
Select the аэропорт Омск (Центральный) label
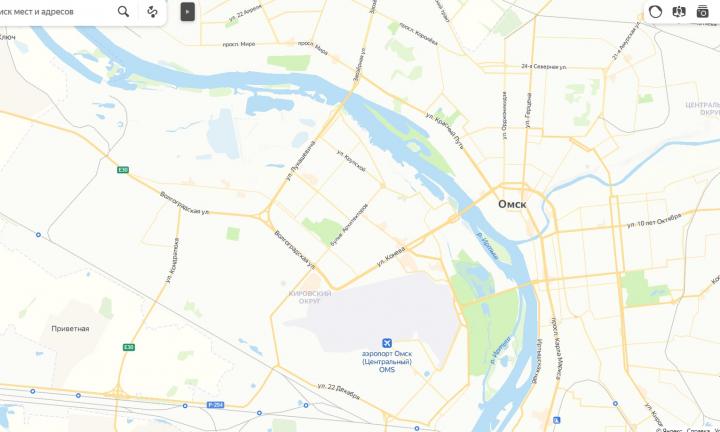(x=387, y=361)
